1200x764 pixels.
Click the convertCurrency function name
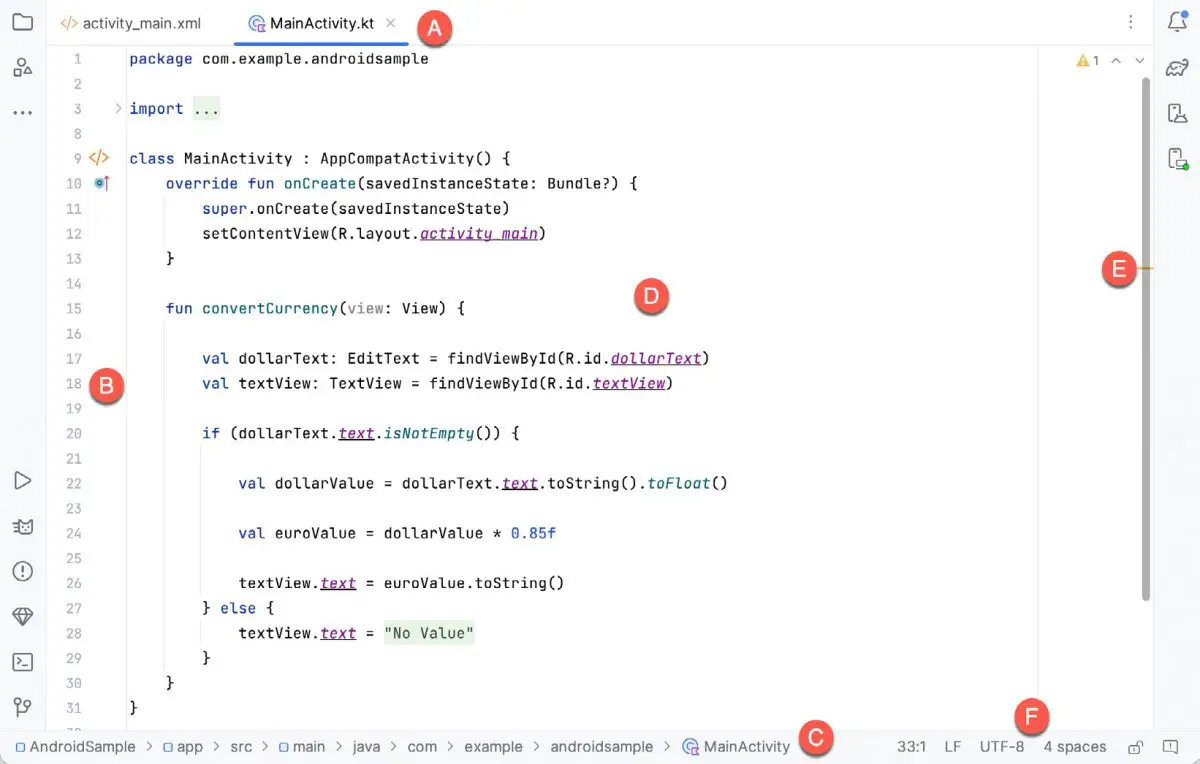270,309
